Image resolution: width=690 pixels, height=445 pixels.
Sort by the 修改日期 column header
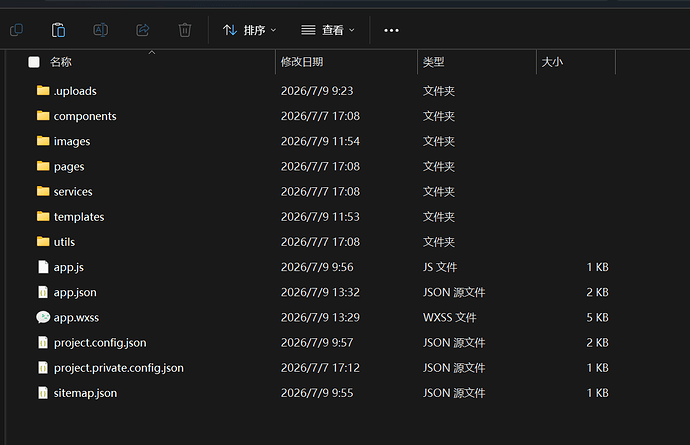coord(302,62)
